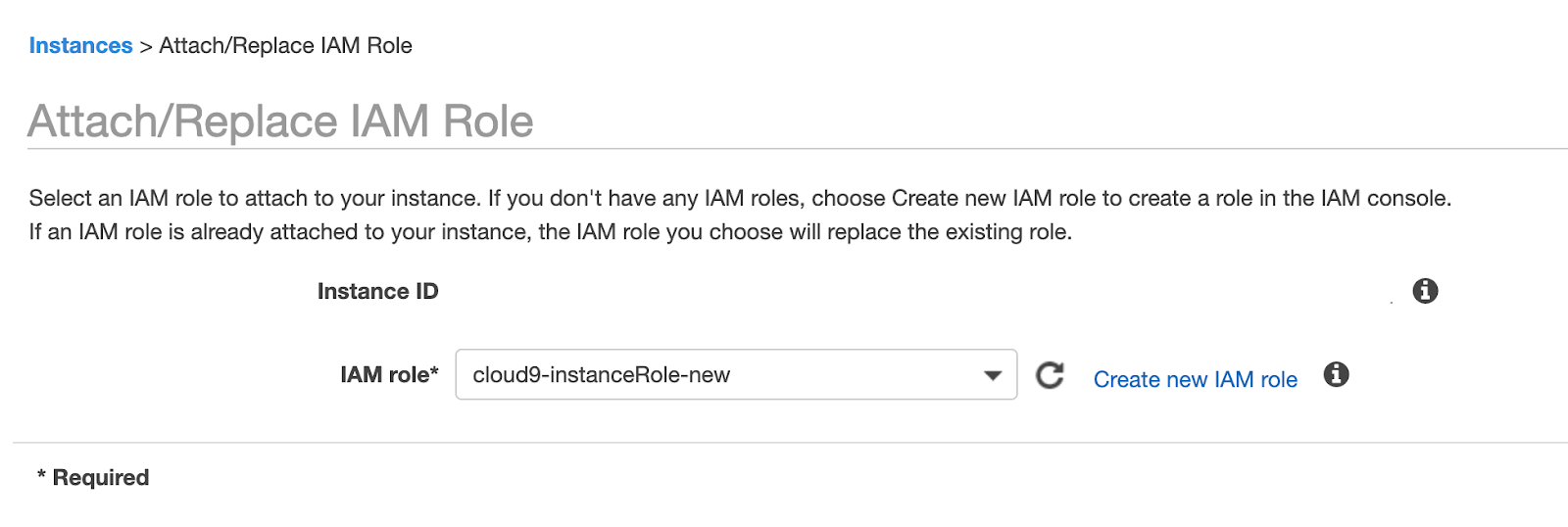
Task: Click the Attach/Replace IAM Role page heading
Action: coord(280,121)
